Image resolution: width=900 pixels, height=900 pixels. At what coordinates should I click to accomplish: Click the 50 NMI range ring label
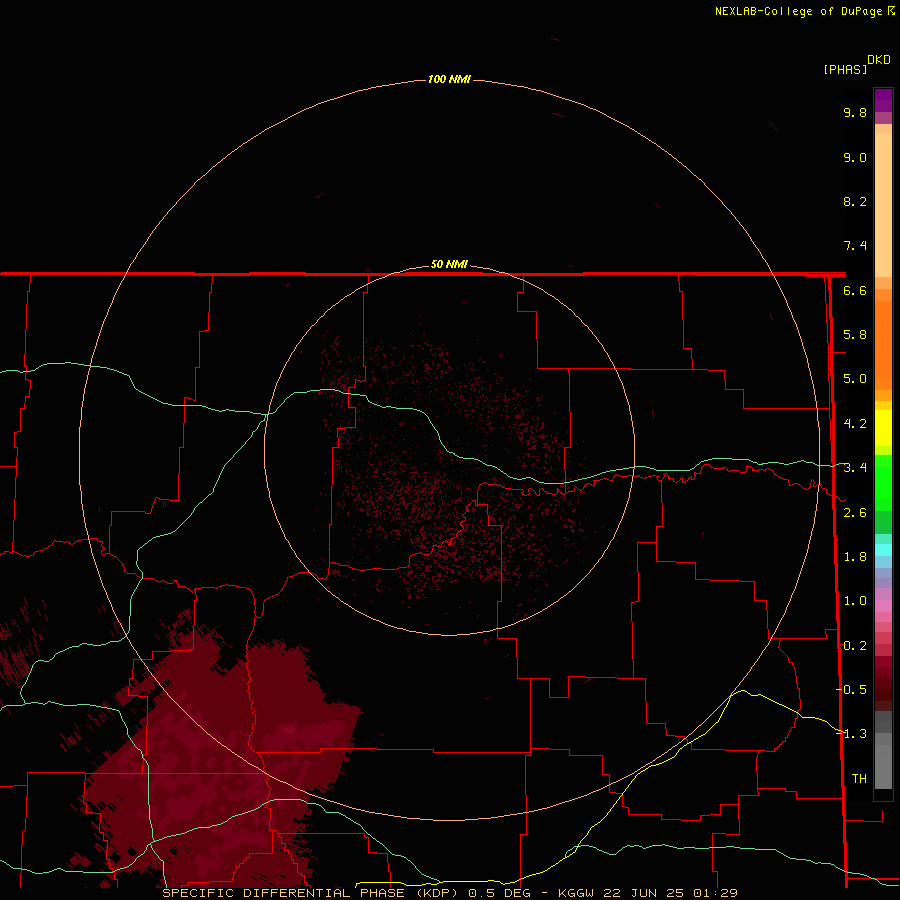tap(449, 264)
